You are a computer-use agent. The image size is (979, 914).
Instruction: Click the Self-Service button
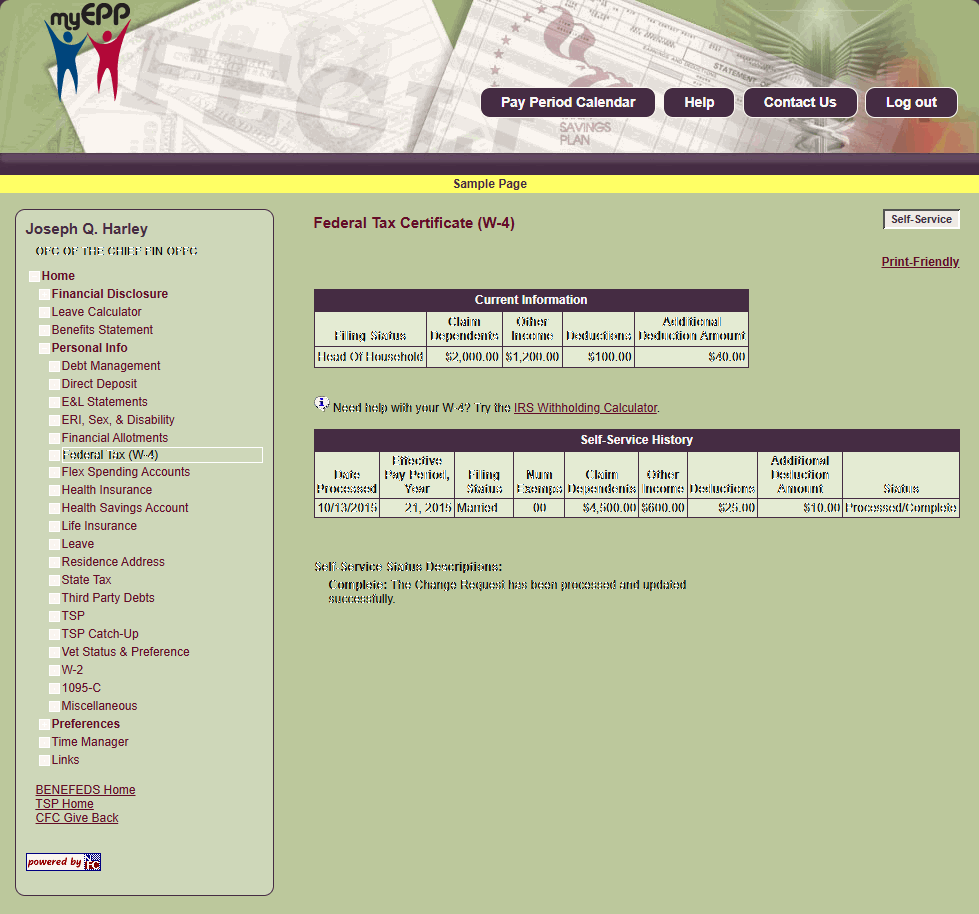click(920, 219)
